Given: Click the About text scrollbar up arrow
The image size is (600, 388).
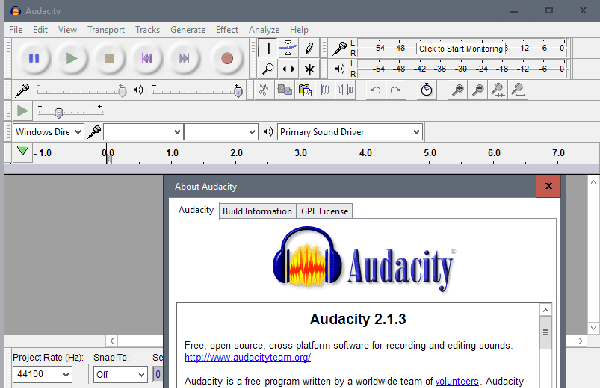Looking at the screenshot, I should 545,310.
